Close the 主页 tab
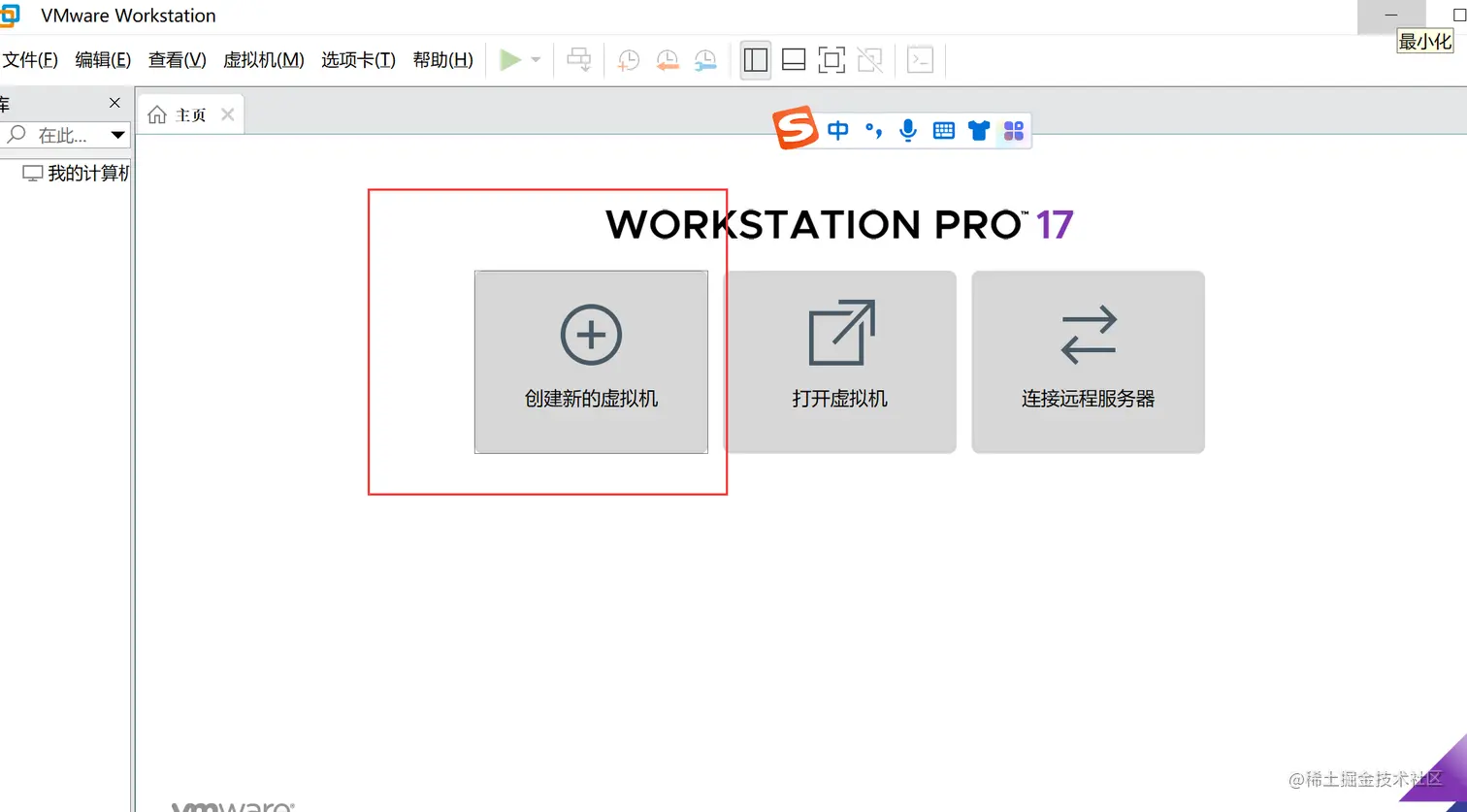The width and height of the screenshot is (1467, 812). tap(227, 114)
